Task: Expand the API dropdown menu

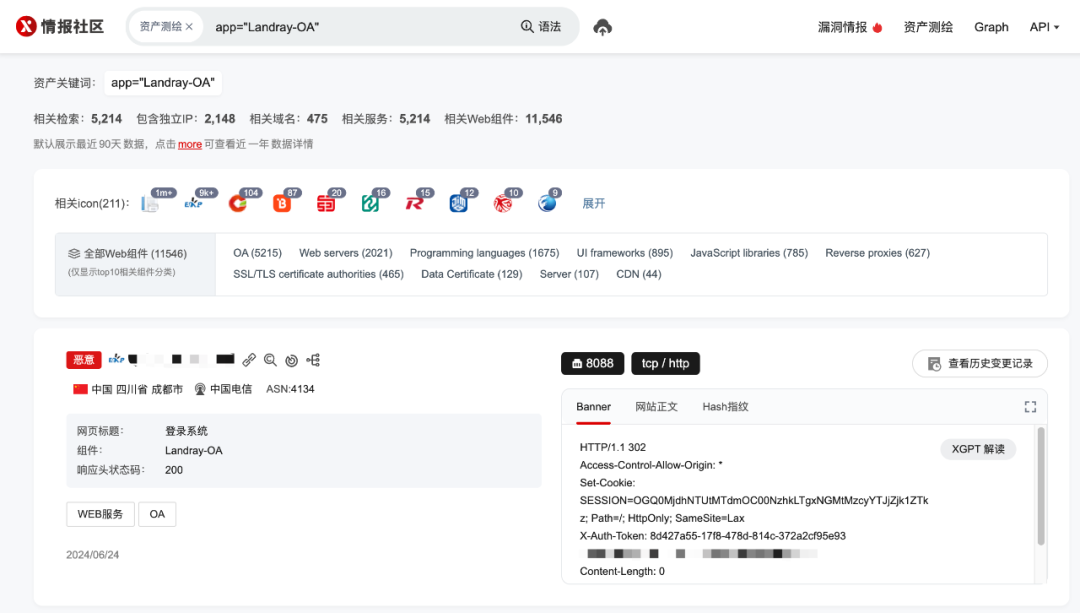Action: [1044, 27]
